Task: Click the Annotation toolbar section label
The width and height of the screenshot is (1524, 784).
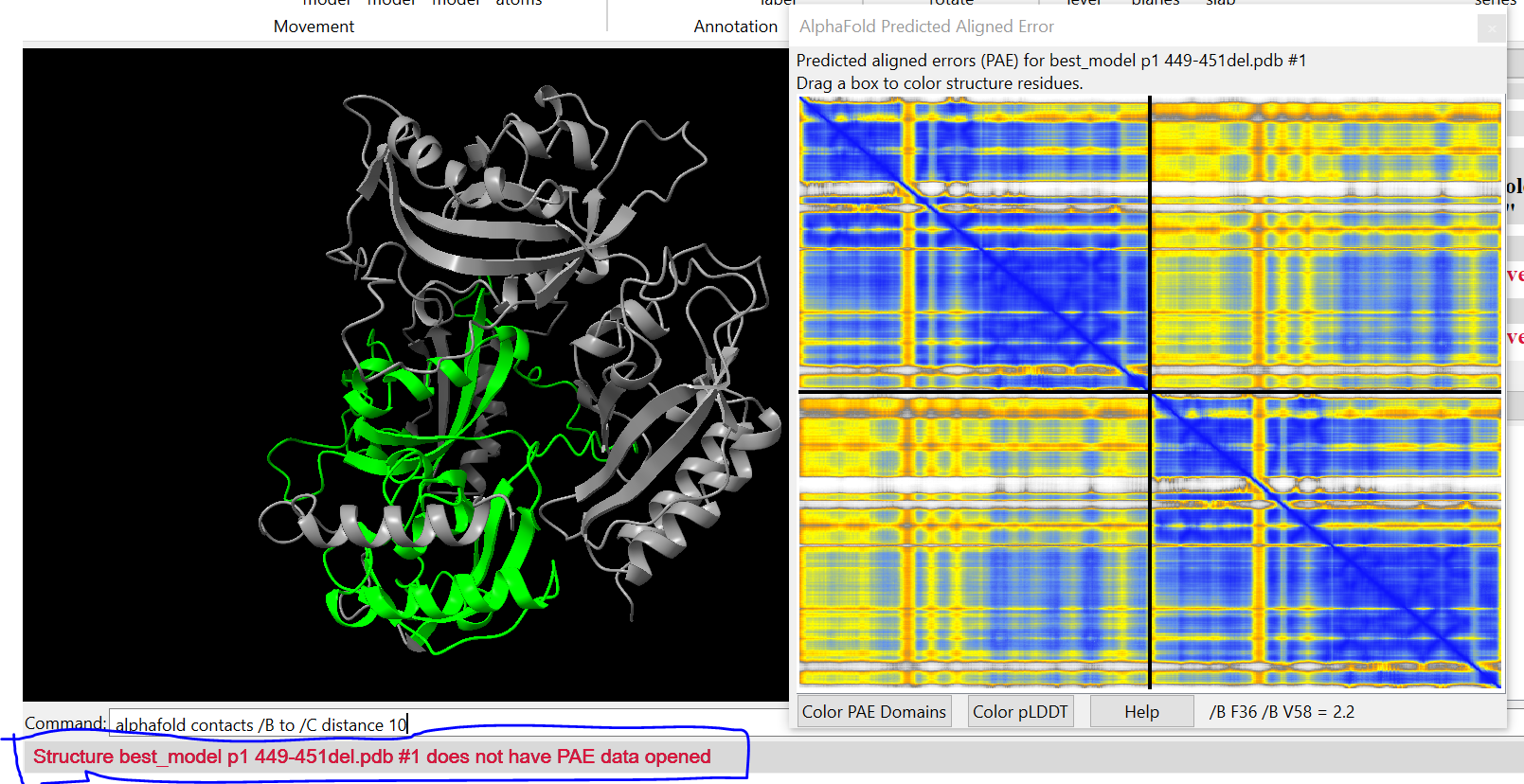Action: (735, 27)
